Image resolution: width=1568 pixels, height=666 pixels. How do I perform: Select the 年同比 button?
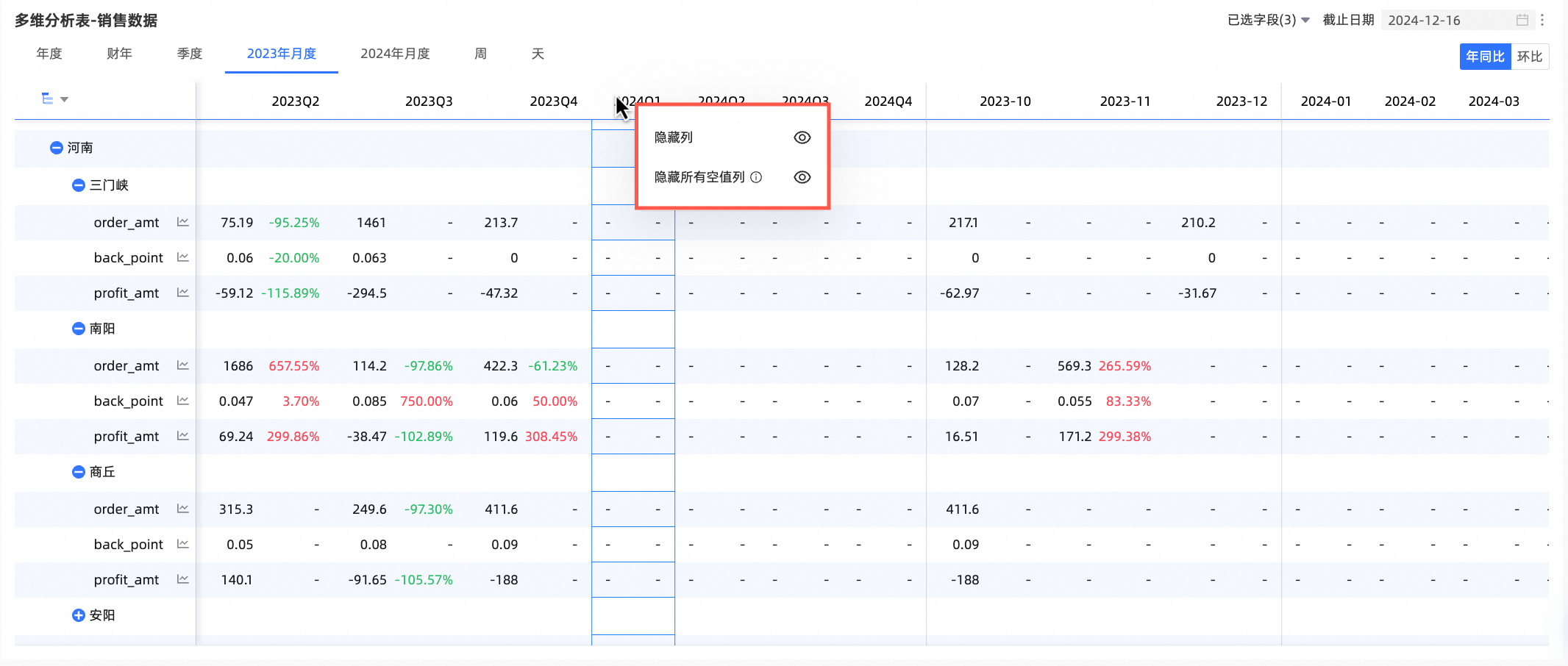1485,57
